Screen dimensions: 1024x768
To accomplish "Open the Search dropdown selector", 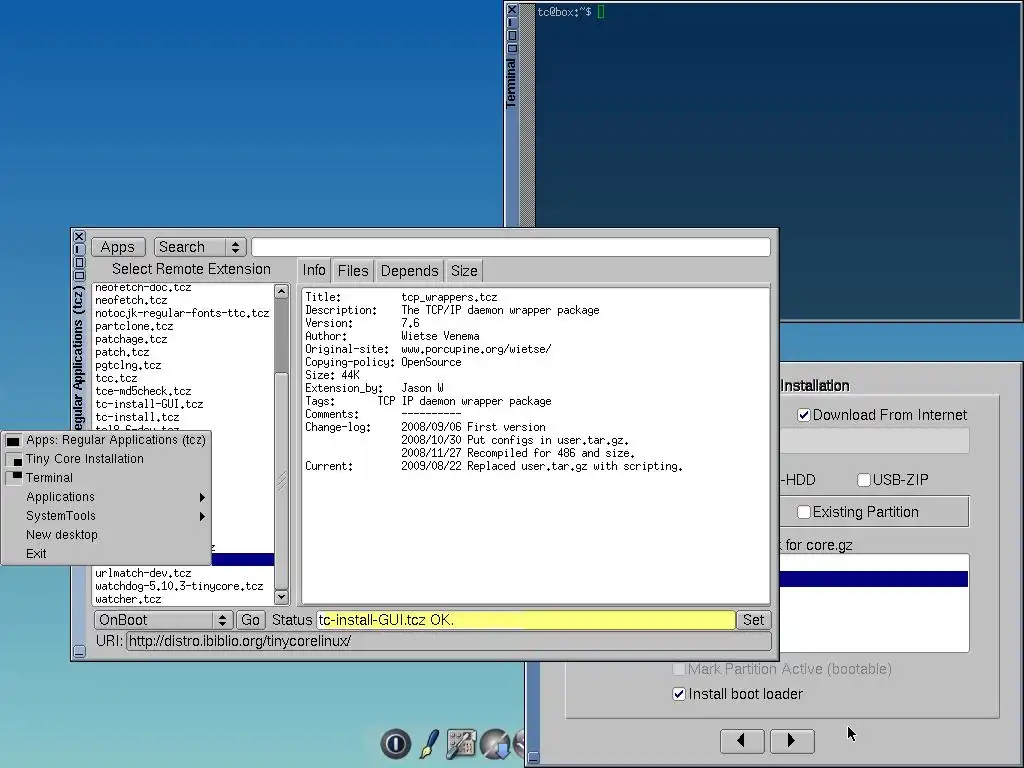I will click(x=200, y=247).
